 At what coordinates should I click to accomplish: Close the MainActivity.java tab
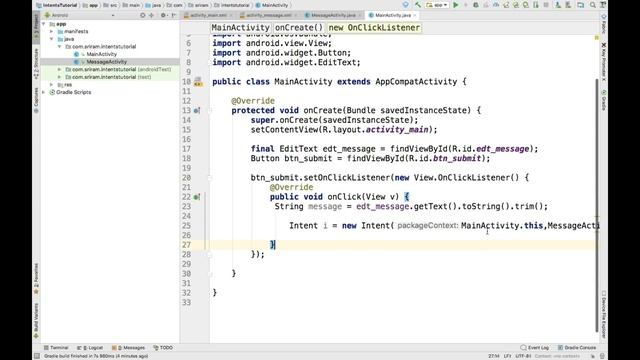(415, 15)
